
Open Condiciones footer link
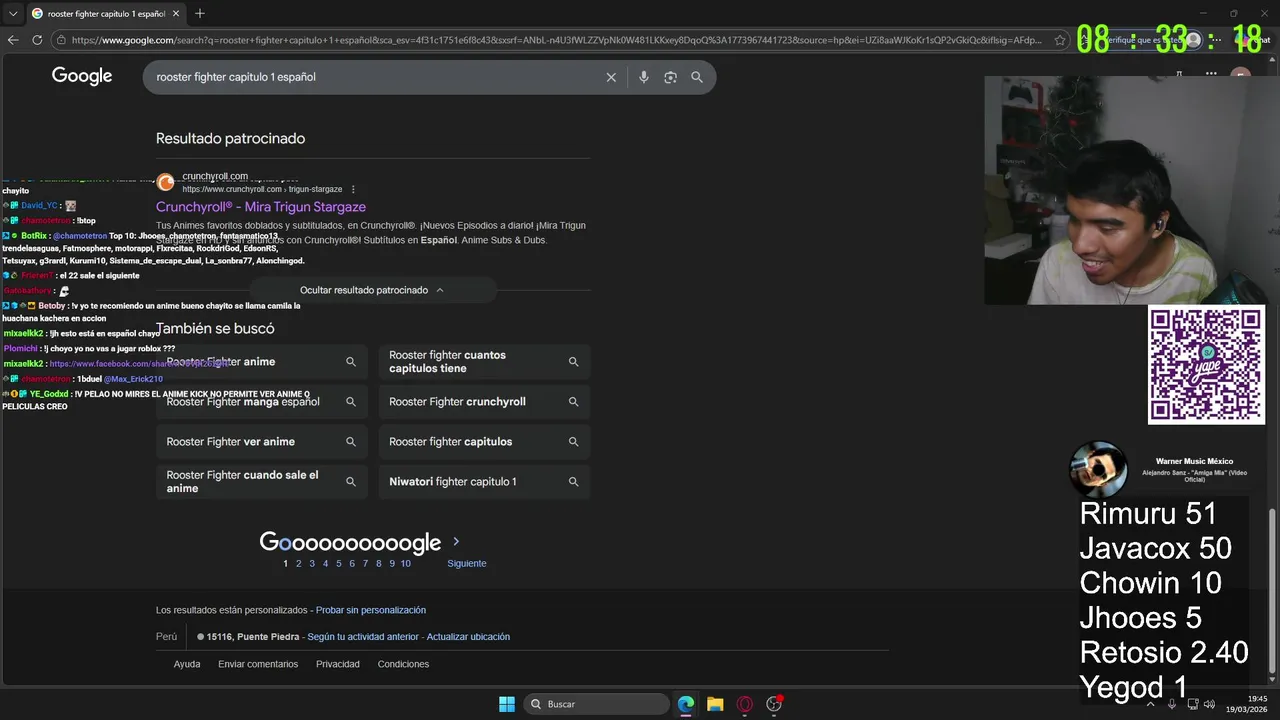pyautogui.click(x=403, y=664)
